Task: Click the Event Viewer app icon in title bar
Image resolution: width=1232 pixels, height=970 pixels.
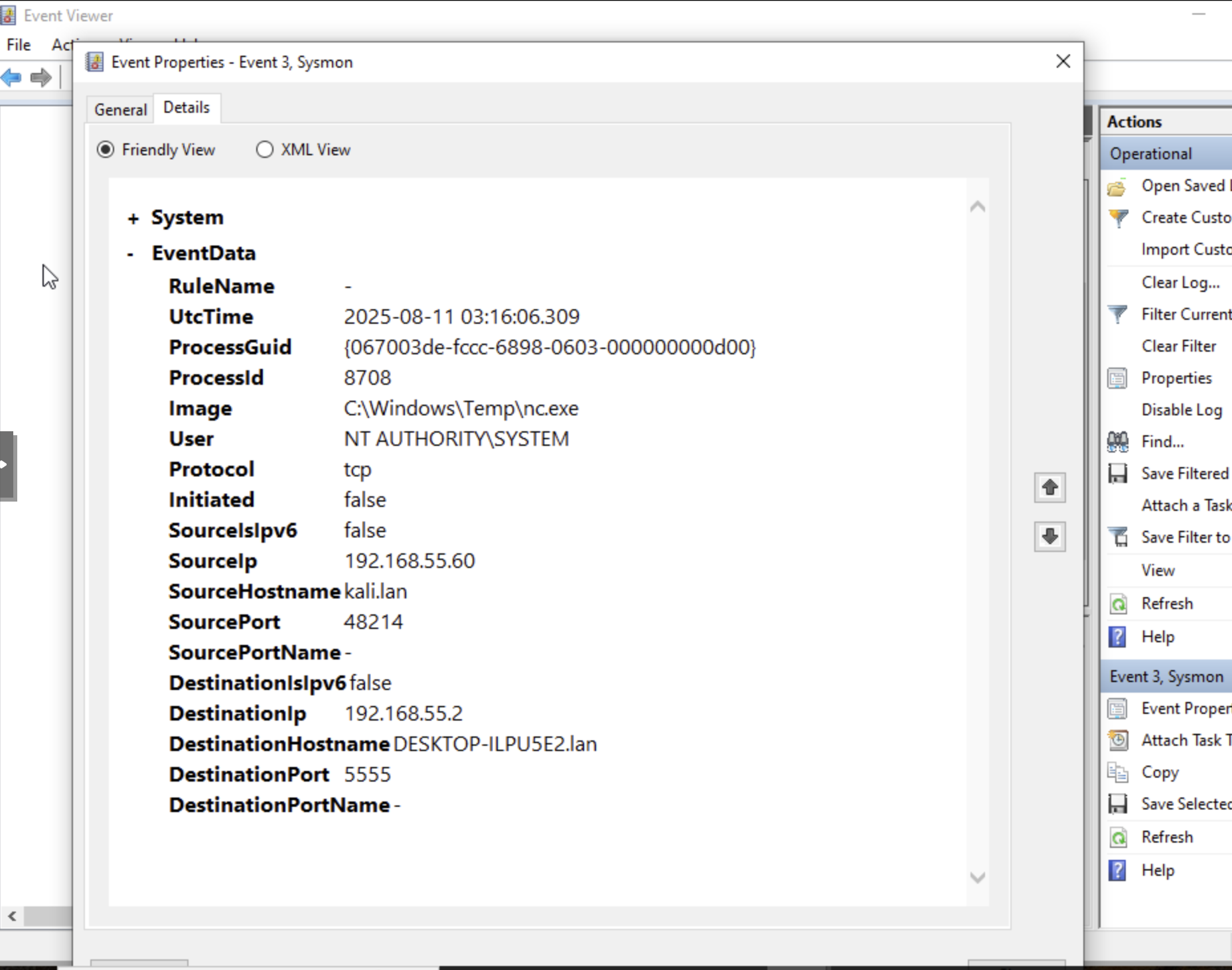Action: click(x=8, y=15)
